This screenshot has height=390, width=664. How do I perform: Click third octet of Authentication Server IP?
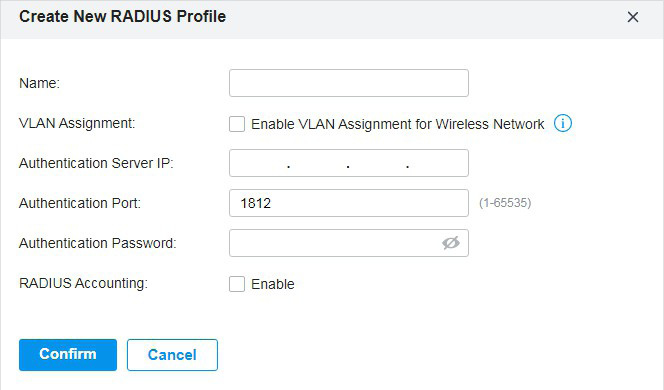tap(378, 163)
